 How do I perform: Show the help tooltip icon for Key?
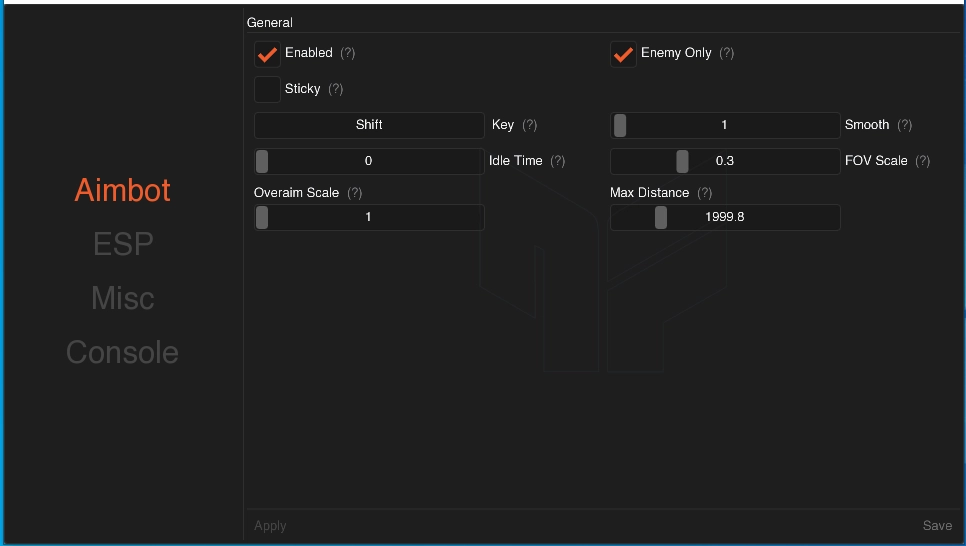pos(529,125)
